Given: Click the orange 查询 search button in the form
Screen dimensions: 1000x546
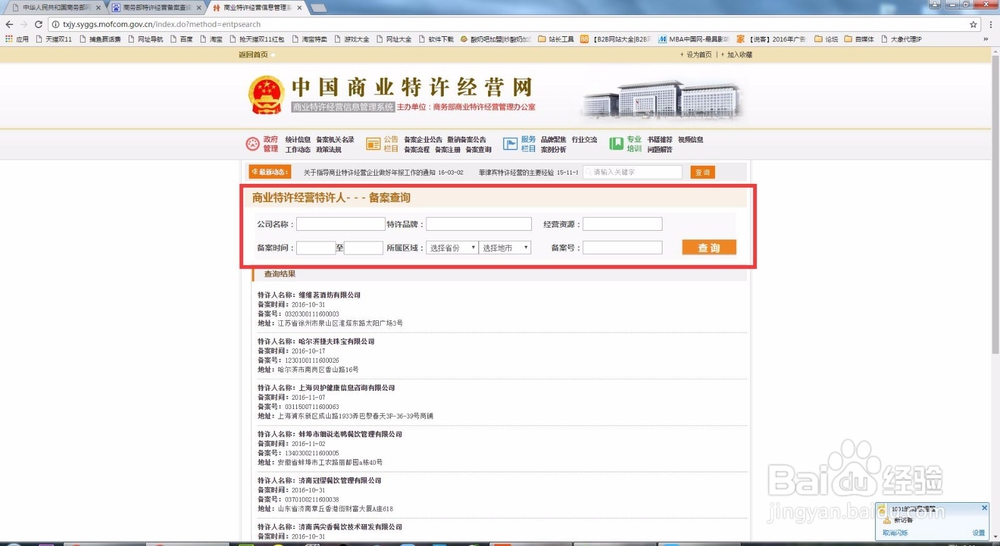Looking at the screenshot, I should 709,247.
